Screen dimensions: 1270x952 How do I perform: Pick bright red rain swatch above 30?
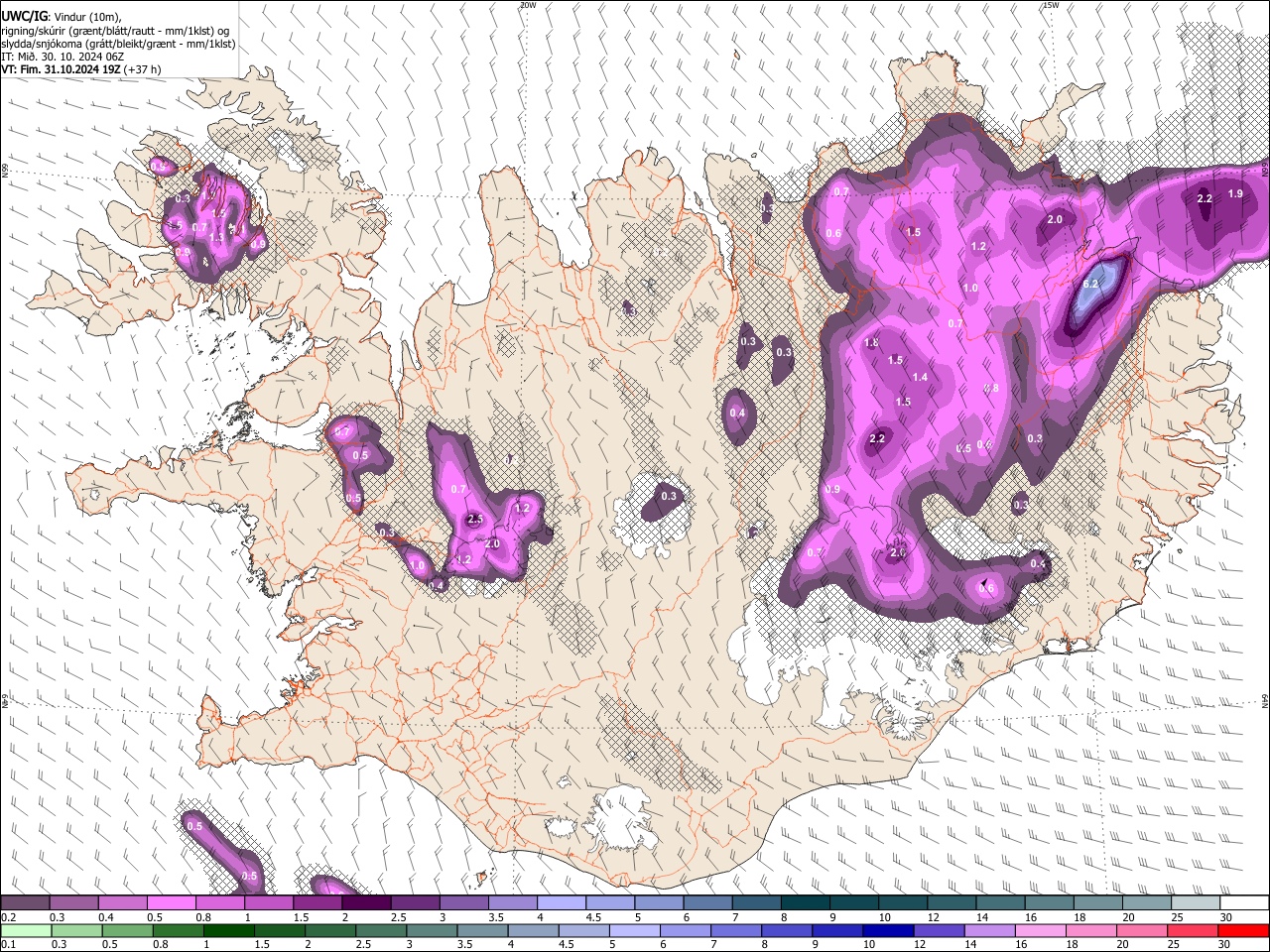[1242, 930]
